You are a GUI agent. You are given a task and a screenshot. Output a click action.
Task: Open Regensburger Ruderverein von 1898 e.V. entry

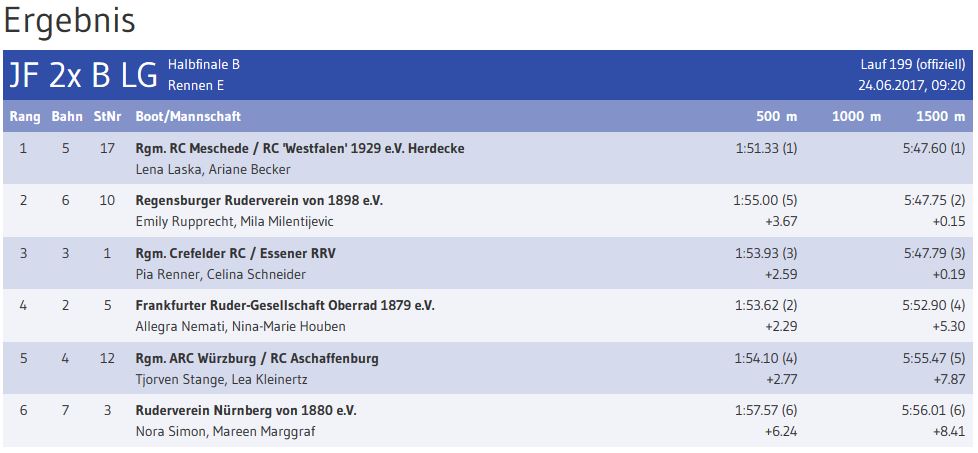pyautogui.click(x=259, y=200)
